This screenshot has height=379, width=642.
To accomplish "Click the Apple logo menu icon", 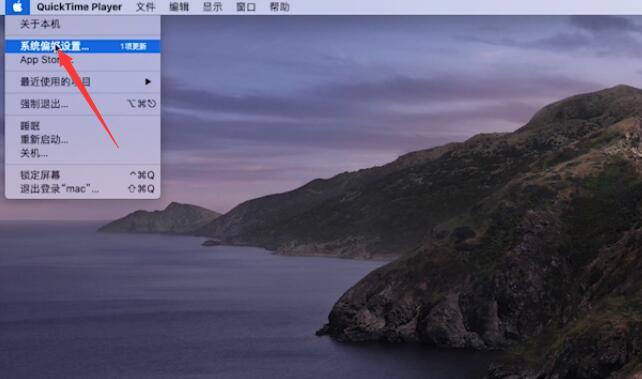I will click(x=17, y=7).
